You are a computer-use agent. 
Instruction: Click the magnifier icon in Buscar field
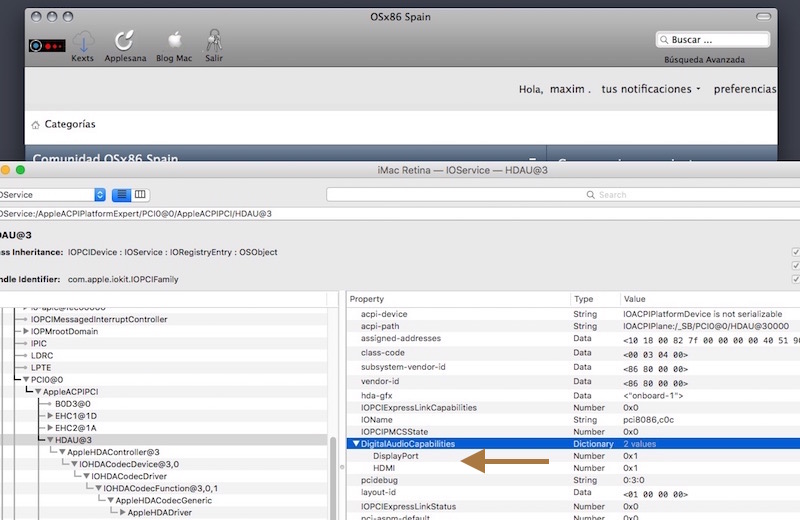[664, 40]
